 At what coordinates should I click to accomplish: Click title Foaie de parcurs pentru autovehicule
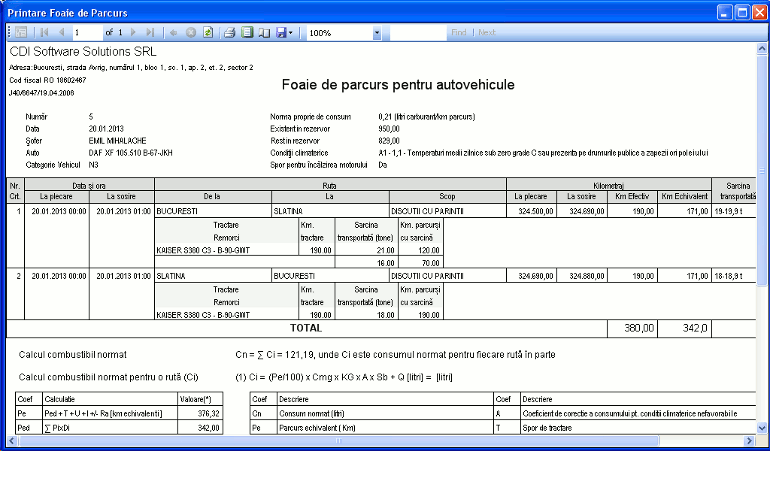398,84
